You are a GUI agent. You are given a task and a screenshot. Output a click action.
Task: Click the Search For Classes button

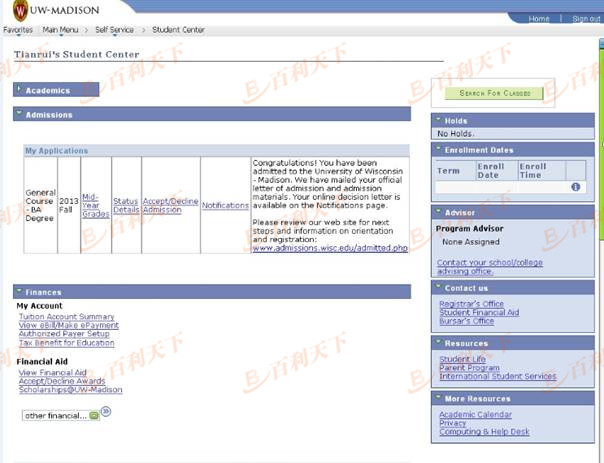(494, 93)
